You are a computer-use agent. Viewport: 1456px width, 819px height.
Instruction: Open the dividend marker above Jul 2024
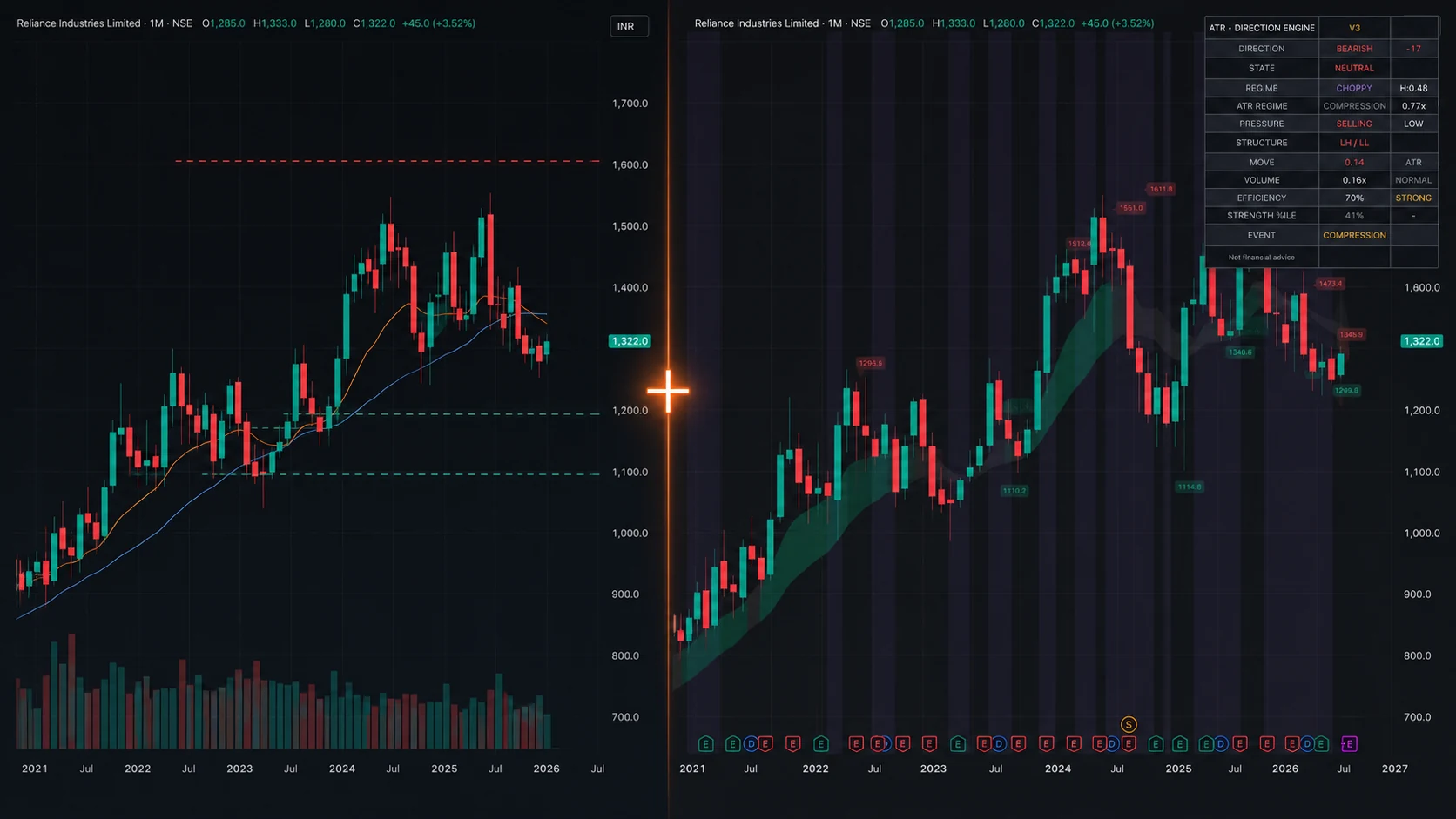click(1113, 744)
